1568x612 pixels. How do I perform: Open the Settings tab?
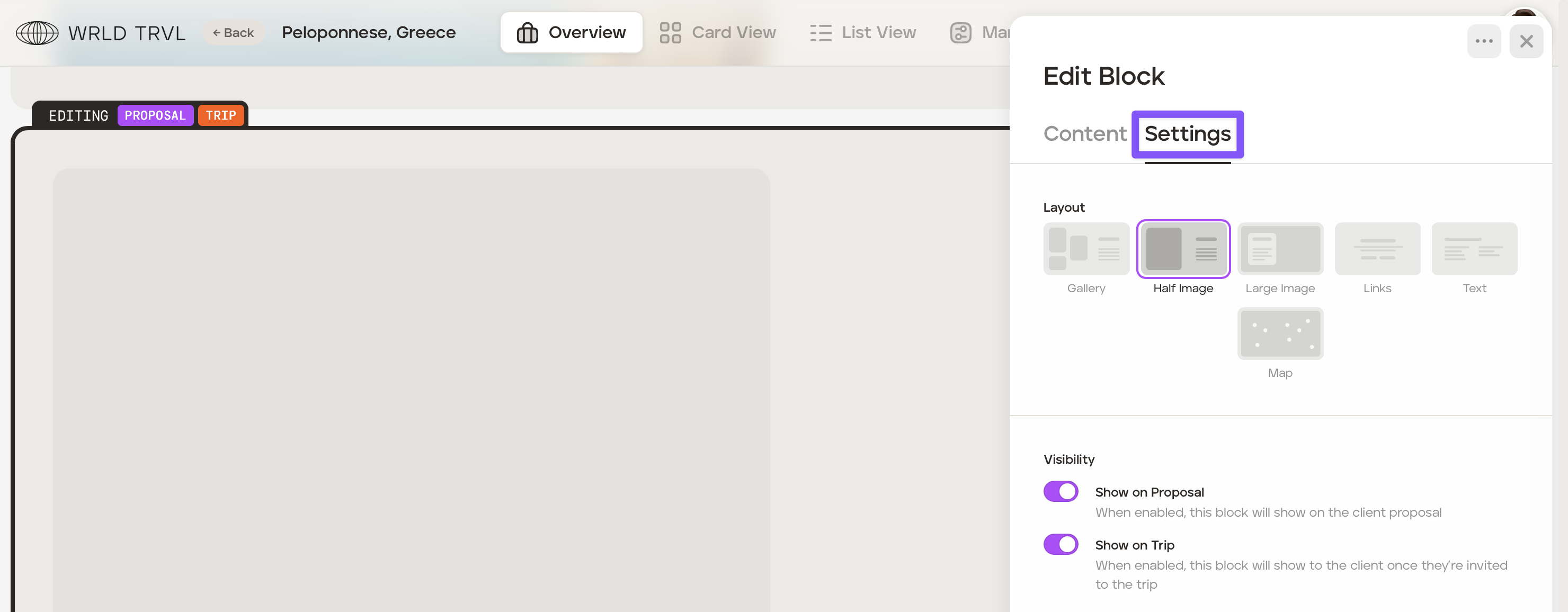(x=1187, y=134)
